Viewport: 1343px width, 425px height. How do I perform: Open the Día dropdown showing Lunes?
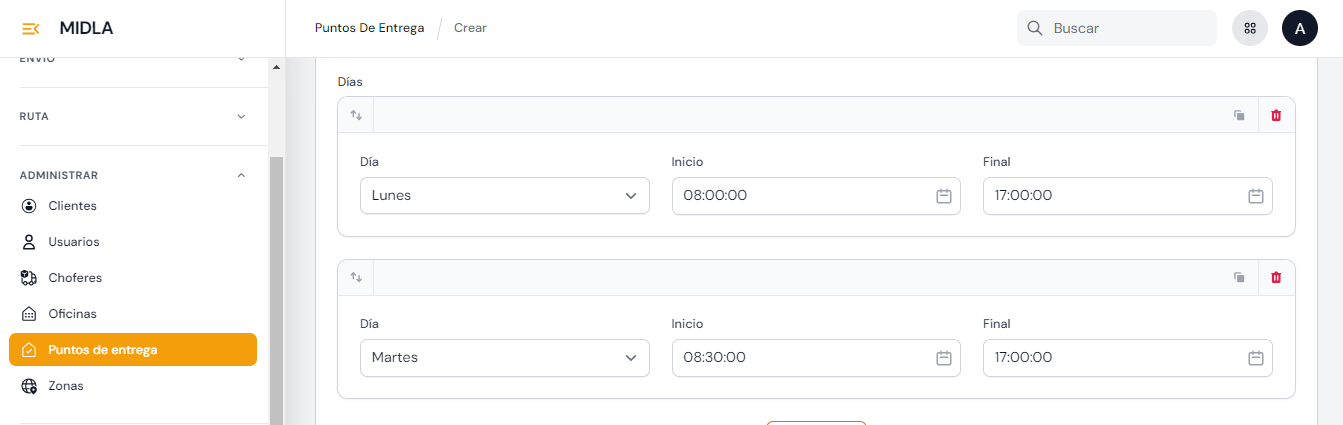click(x=504, y=196)
